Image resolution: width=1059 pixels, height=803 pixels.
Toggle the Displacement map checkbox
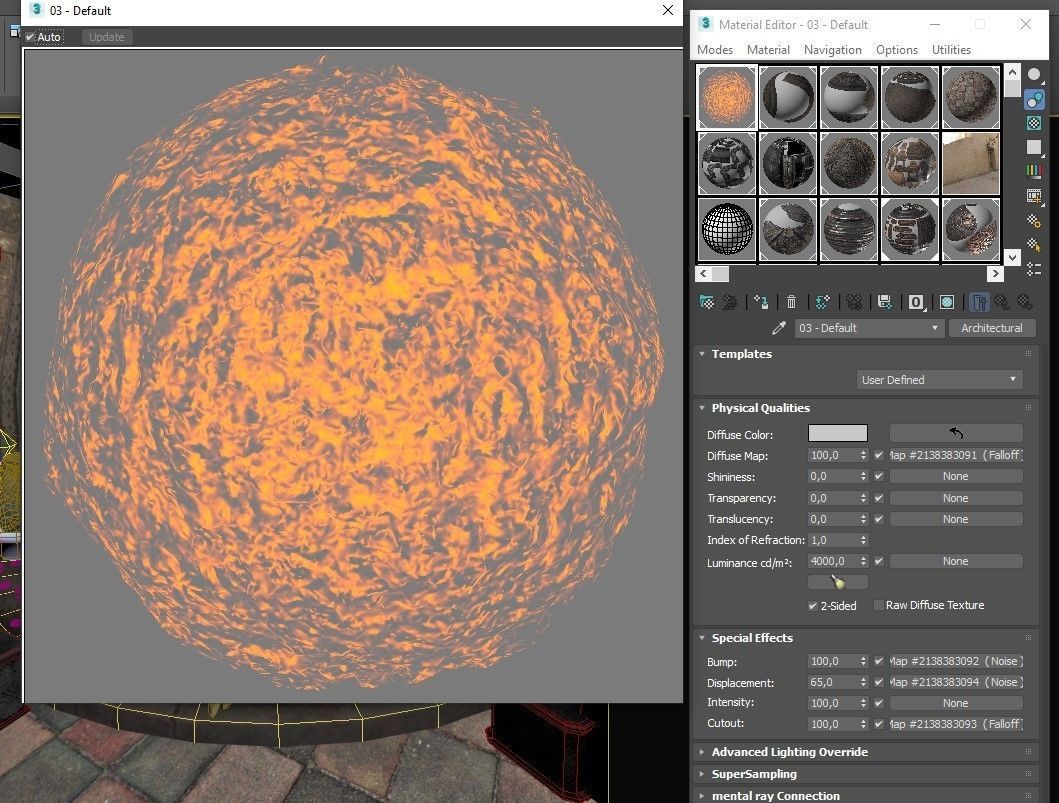click(879, 683)
